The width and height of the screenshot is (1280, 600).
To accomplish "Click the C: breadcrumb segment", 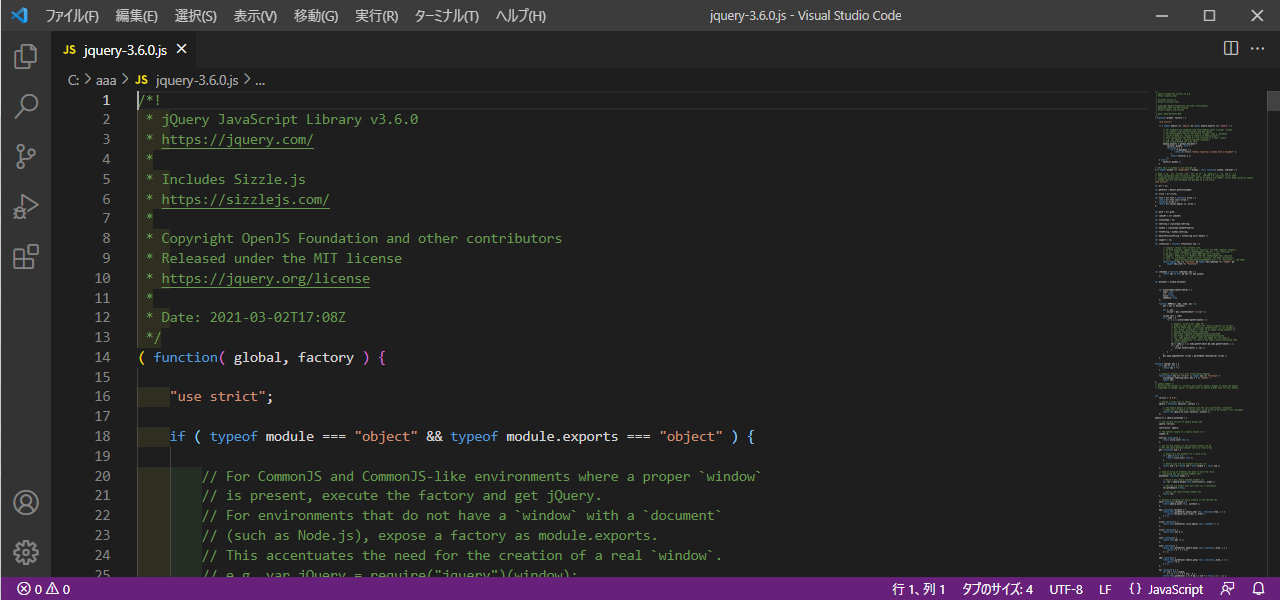I will tap(73, 80).
